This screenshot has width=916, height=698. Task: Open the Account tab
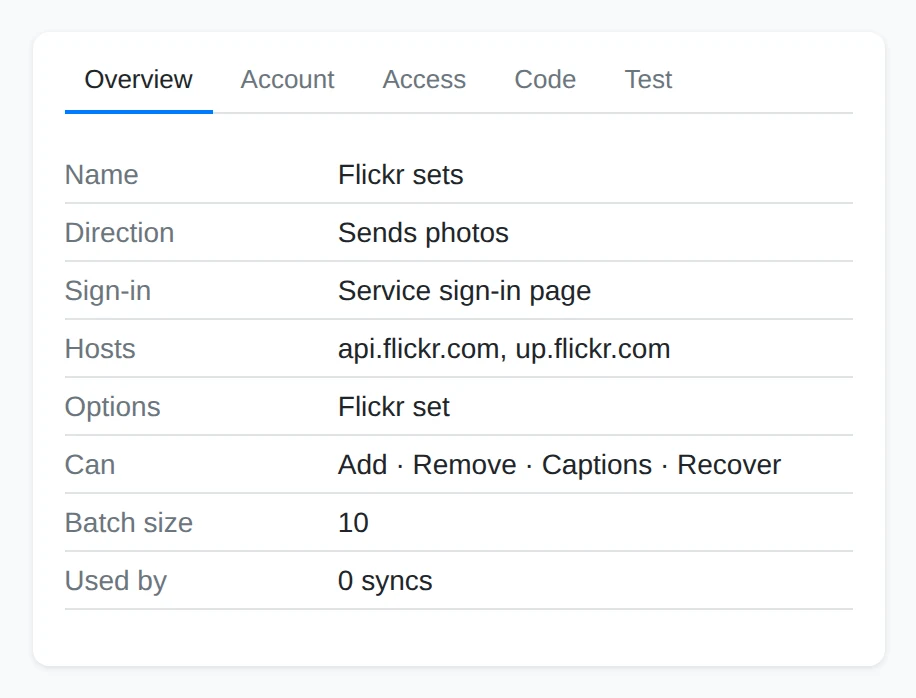tap(287, 79)
